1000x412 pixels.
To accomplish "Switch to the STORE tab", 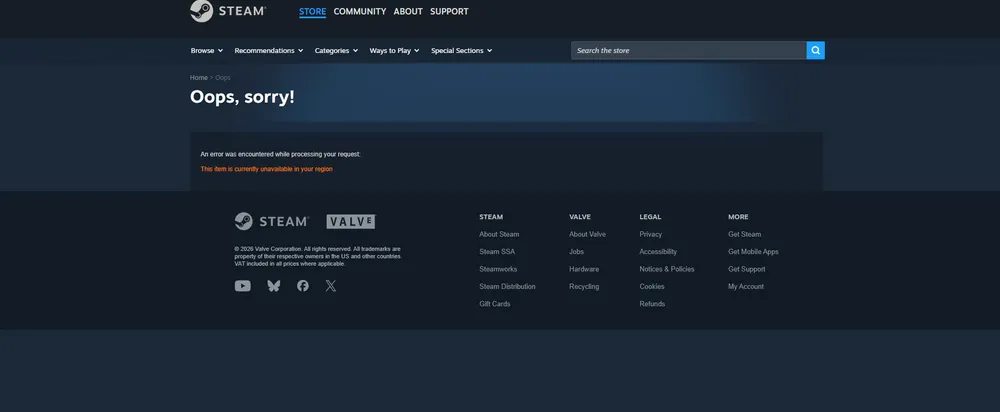I will pos(312,11).
